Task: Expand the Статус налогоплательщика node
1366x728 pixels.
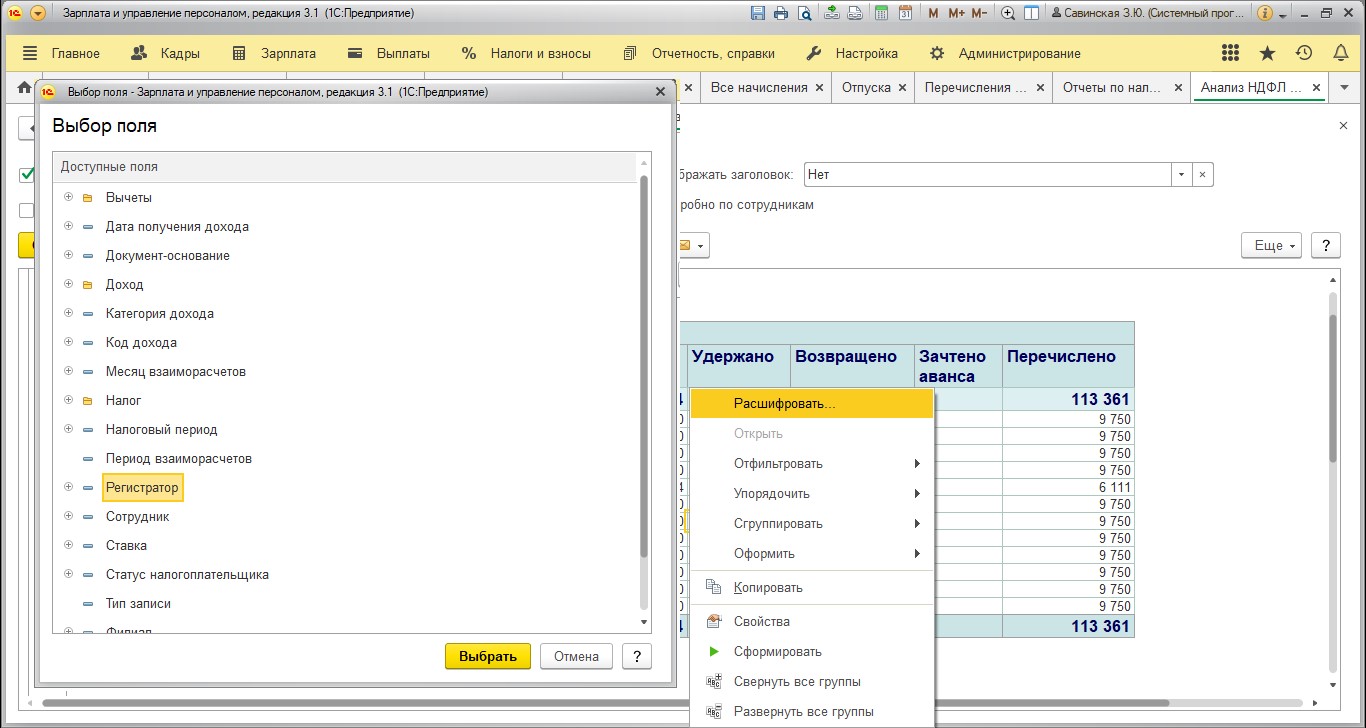Action: click(x=68, y=574)
